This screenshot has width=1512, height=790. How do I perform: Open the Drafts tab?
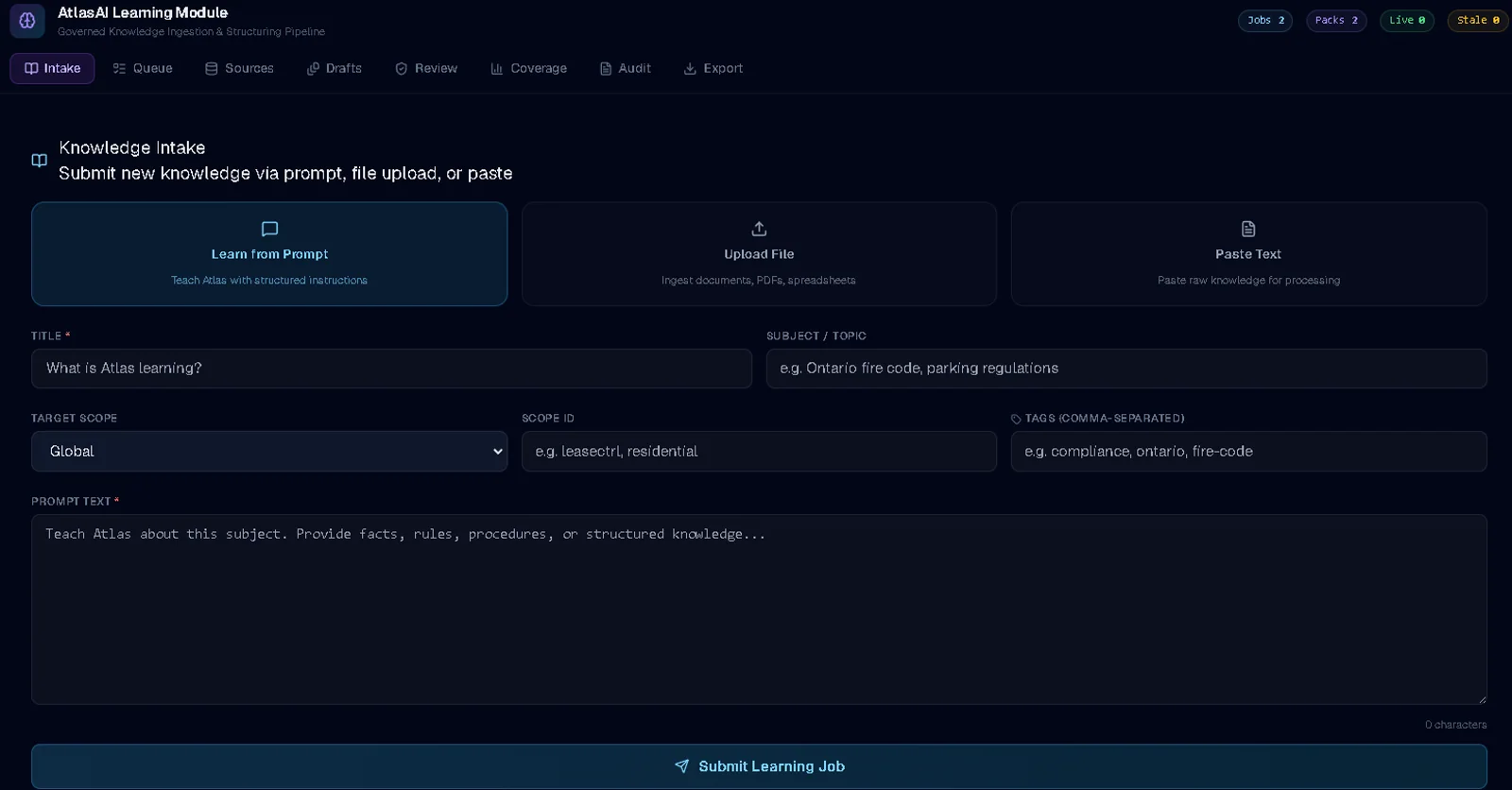click(335, 68)
